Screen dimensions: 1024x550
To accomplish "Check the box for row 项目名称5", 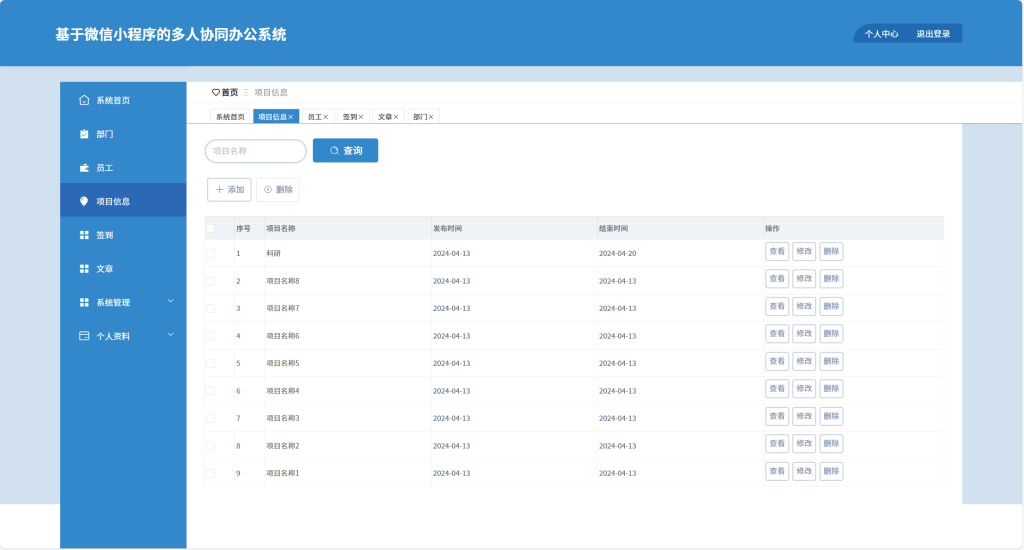I will coord(210,363).
